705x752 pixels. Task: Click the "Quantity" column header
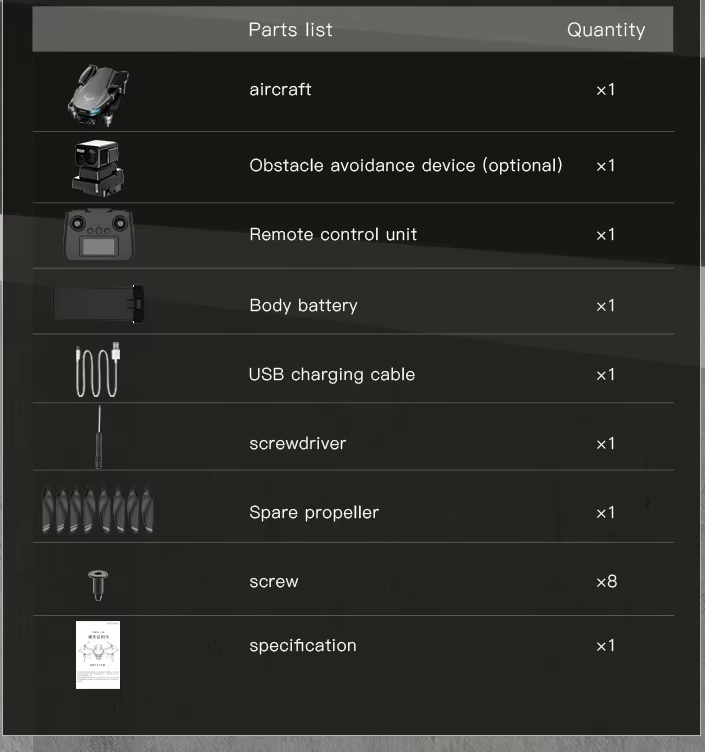click(x=606, y=30)
